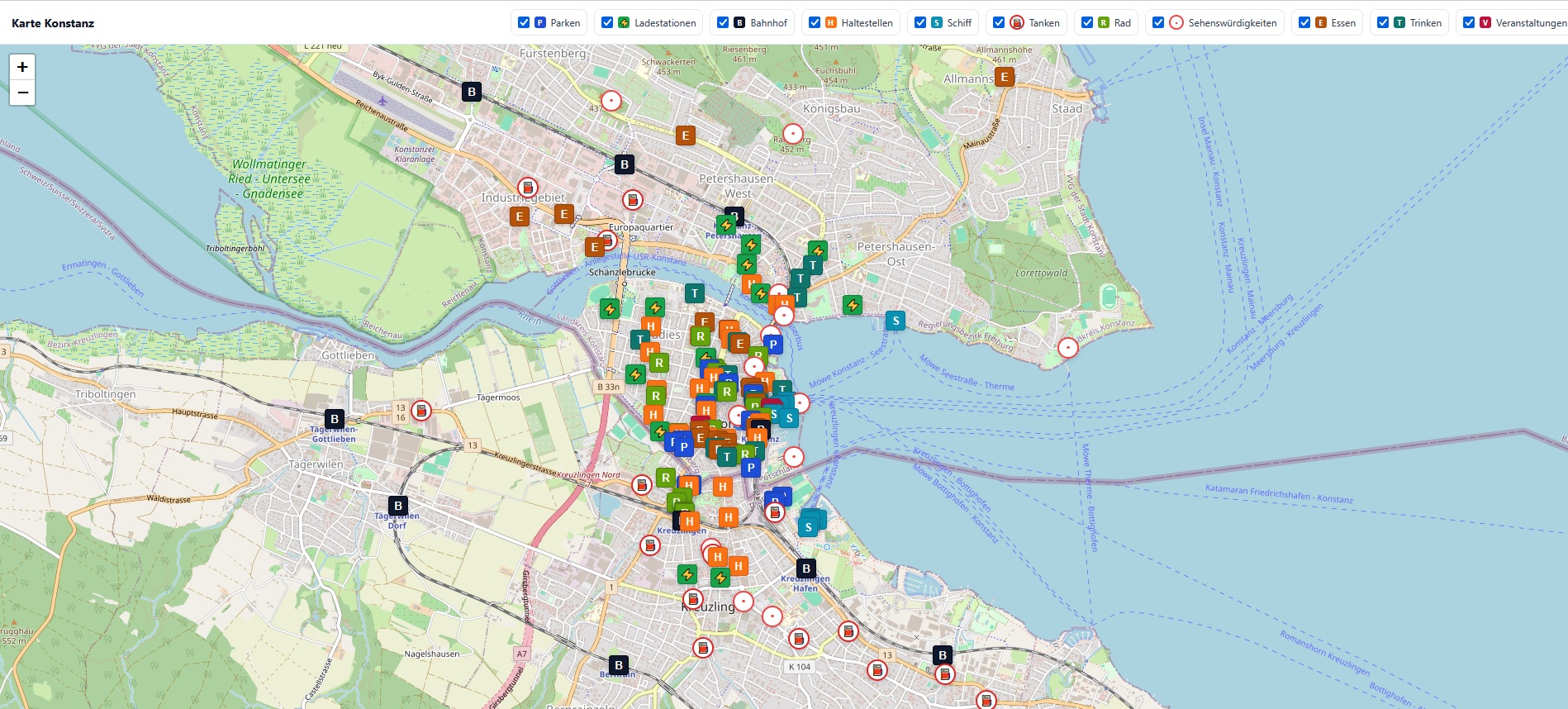Open the Bahnhof marker at Tägerwilen-Gottlieben
Viewport: 1568px width, 709px height.
[x=335, y=419]
